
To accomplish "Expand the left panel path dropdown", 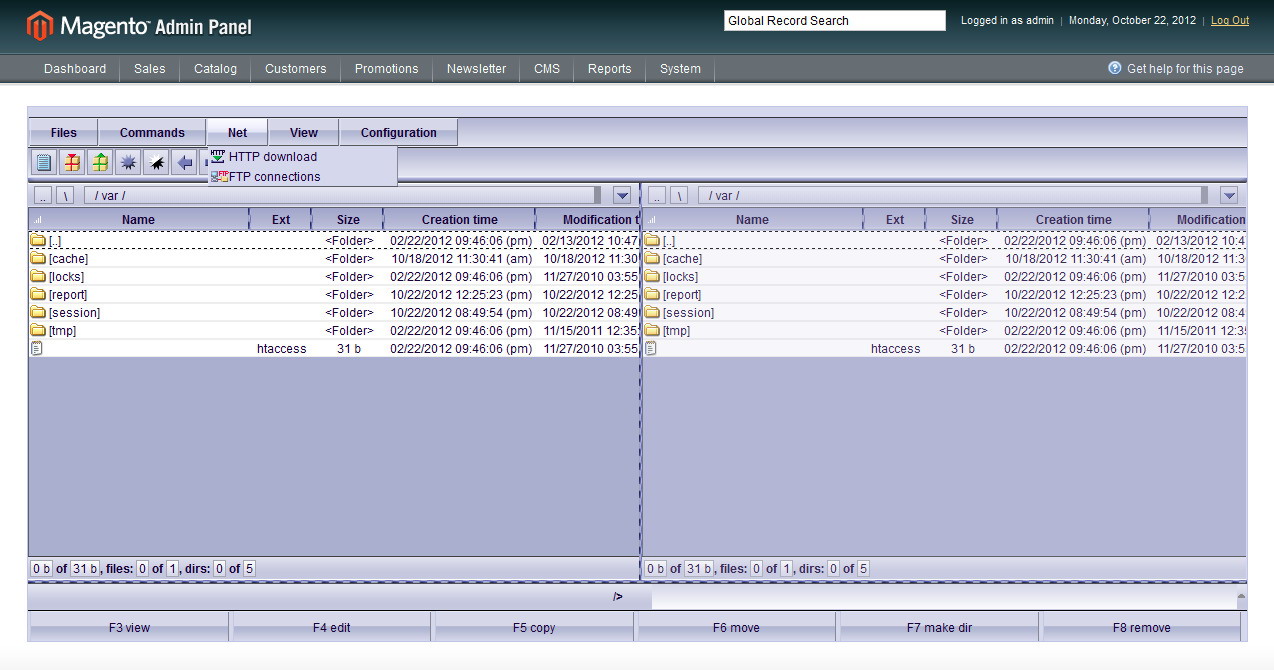I will coord(622,195).
